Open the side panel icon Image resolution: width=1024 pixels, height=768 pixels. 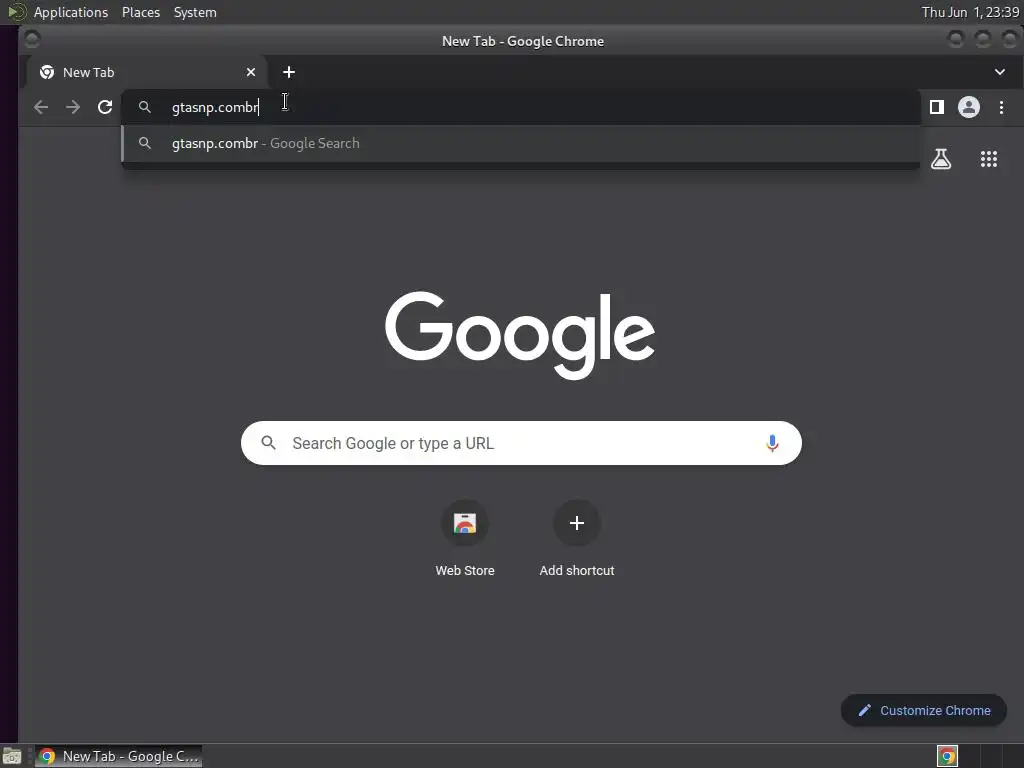(936, 107)
